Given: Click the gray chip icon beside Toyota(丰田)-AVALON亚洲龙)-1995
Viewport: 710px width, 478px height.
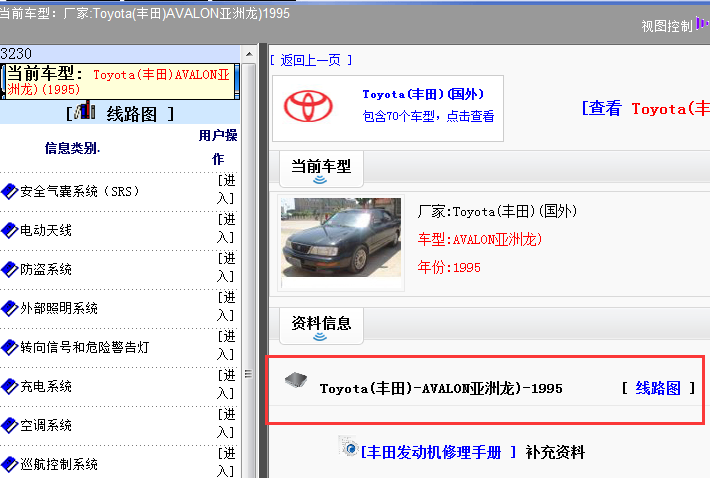Looking at the screenshot, I should tap(296, 381).
